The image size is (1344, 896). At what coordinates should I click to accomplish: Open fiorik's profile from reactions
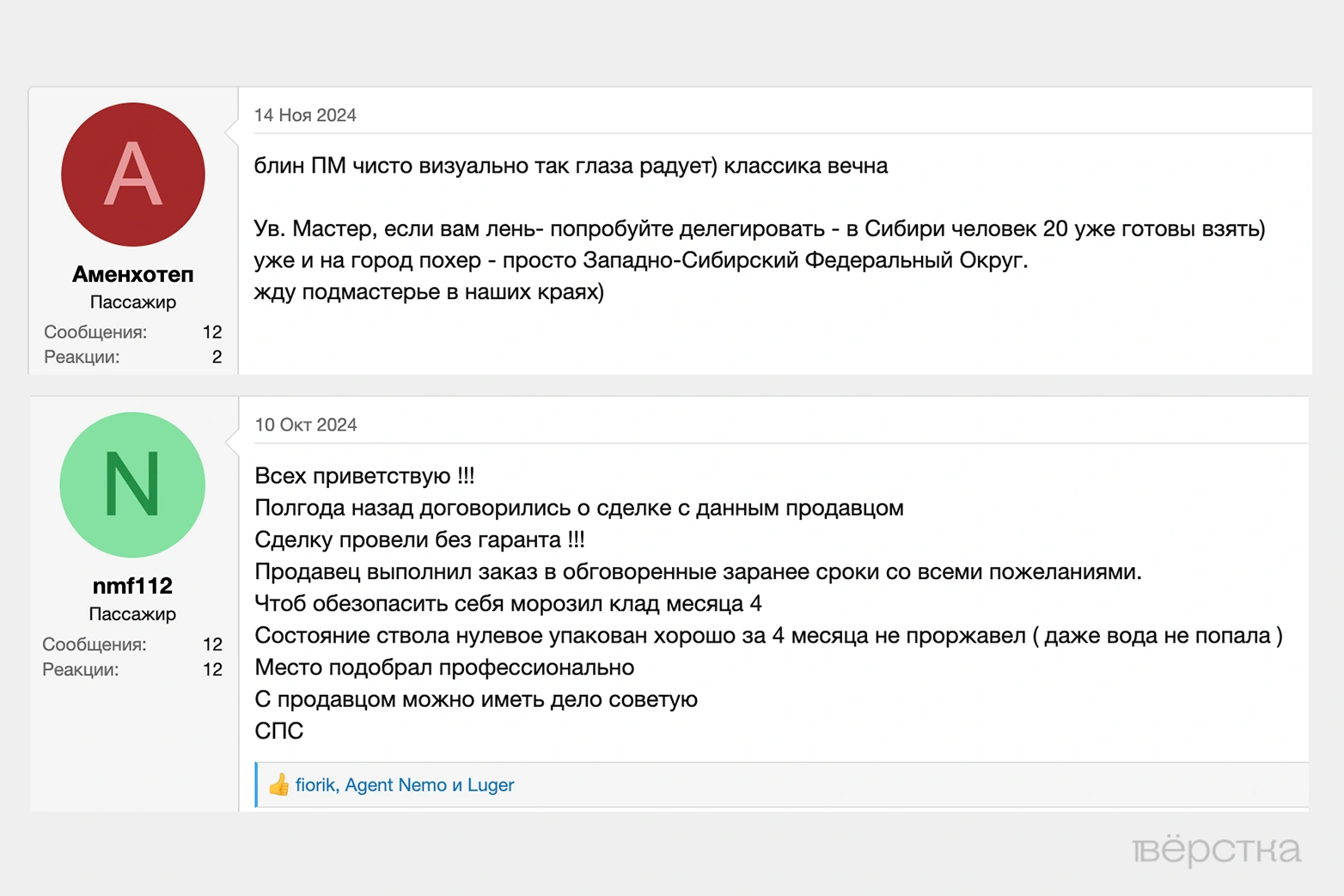pos(315,784)
